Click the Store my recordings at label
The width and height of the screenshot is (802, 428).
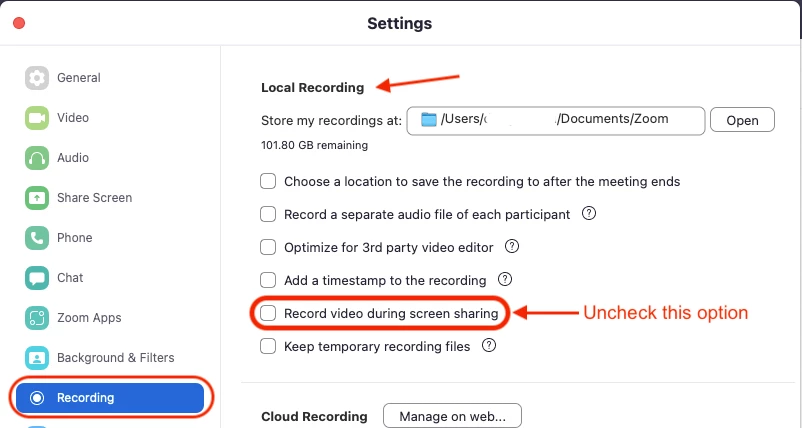(331, 121)
